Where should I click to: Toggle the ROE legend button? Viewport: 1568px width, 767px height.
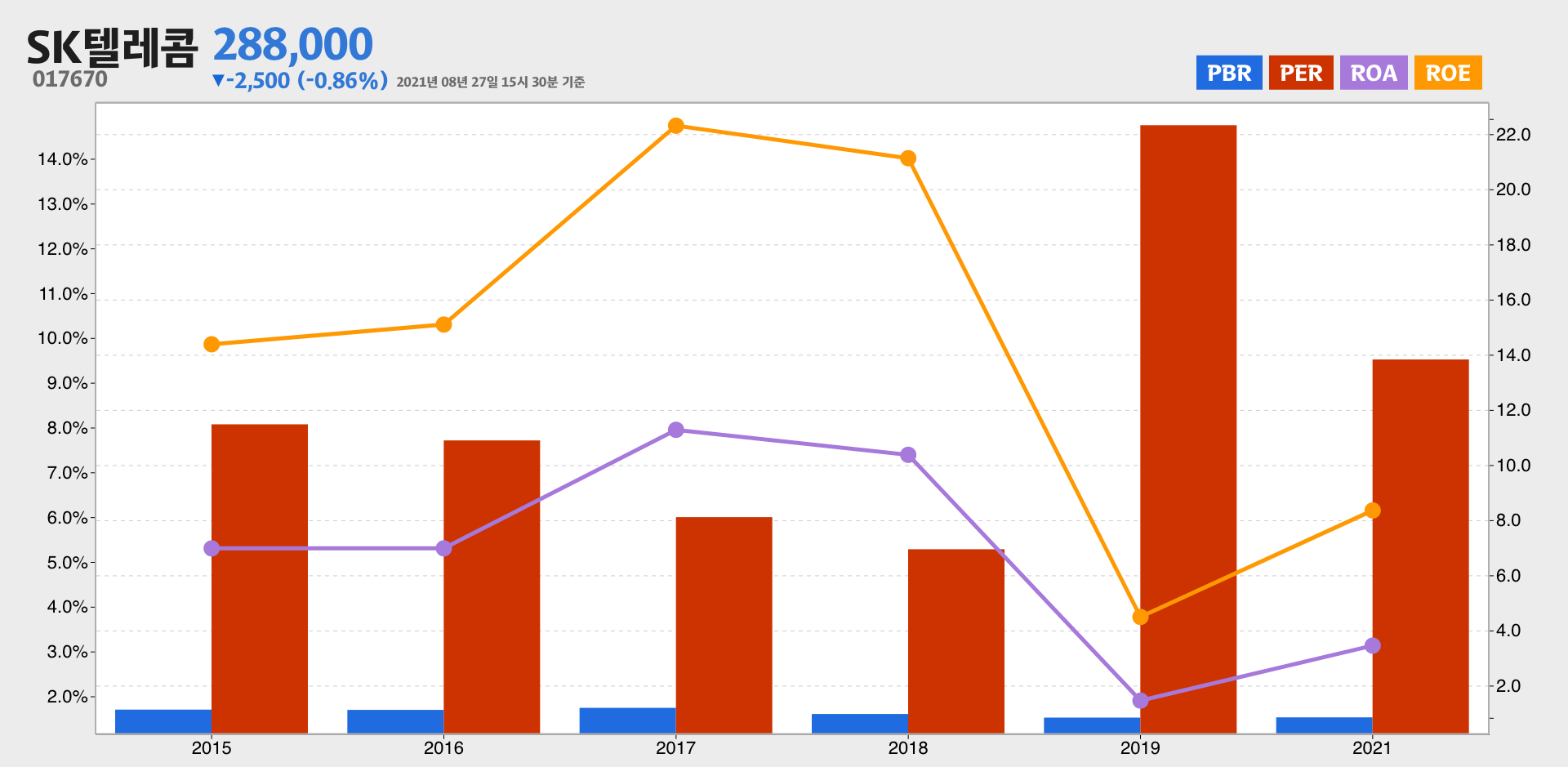(x=1448, y=73)
